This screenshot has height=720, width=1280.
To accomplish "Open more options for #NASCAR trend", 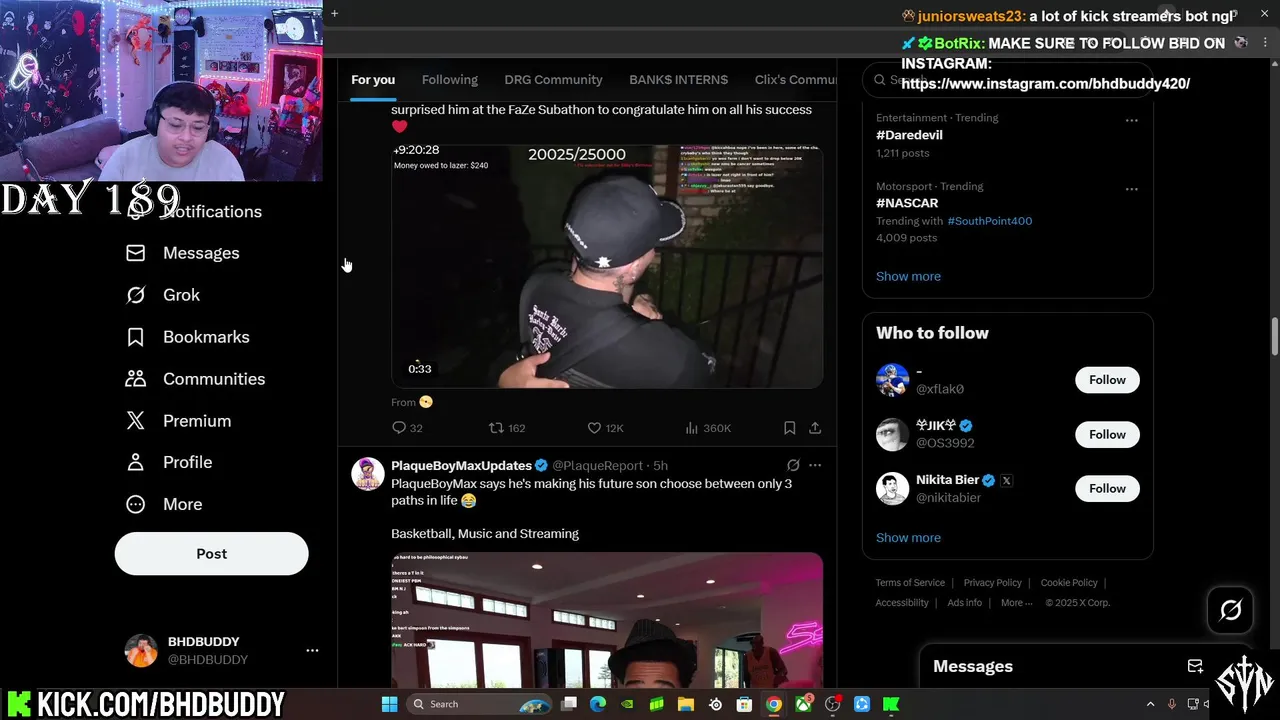I will tap(1131, 189).
